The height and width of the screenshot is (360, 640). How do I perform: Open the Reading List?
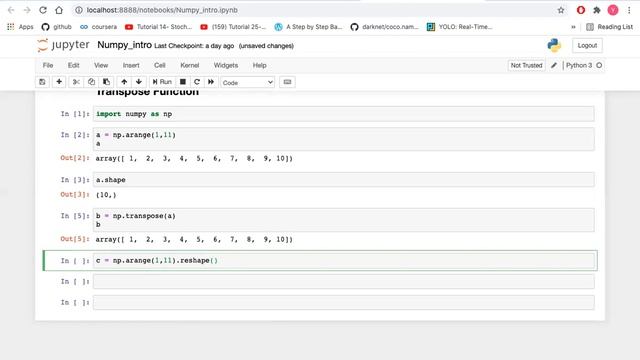coord(609,27)
